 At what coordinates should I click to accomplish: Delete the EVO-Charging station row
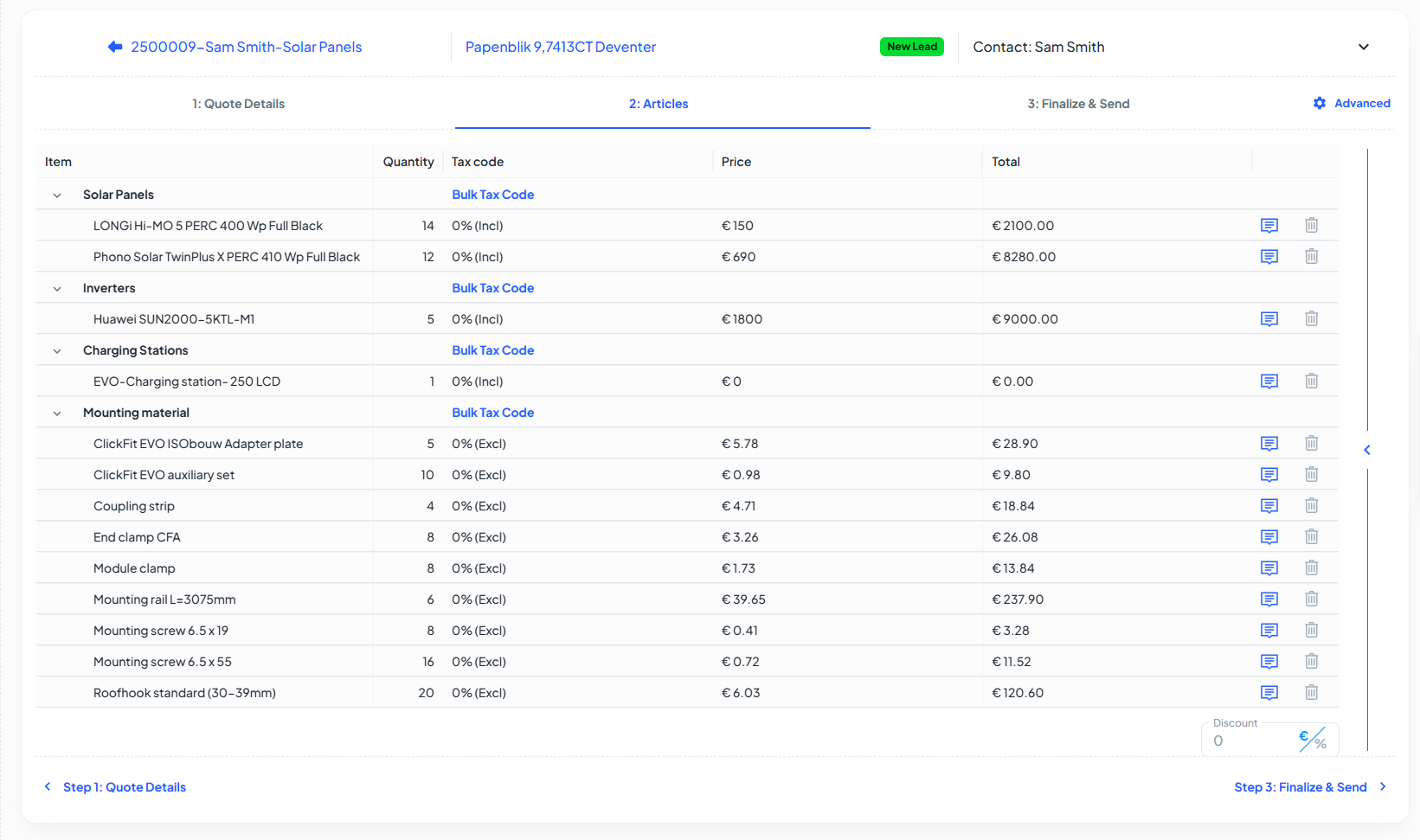[x=1311, y=382]
